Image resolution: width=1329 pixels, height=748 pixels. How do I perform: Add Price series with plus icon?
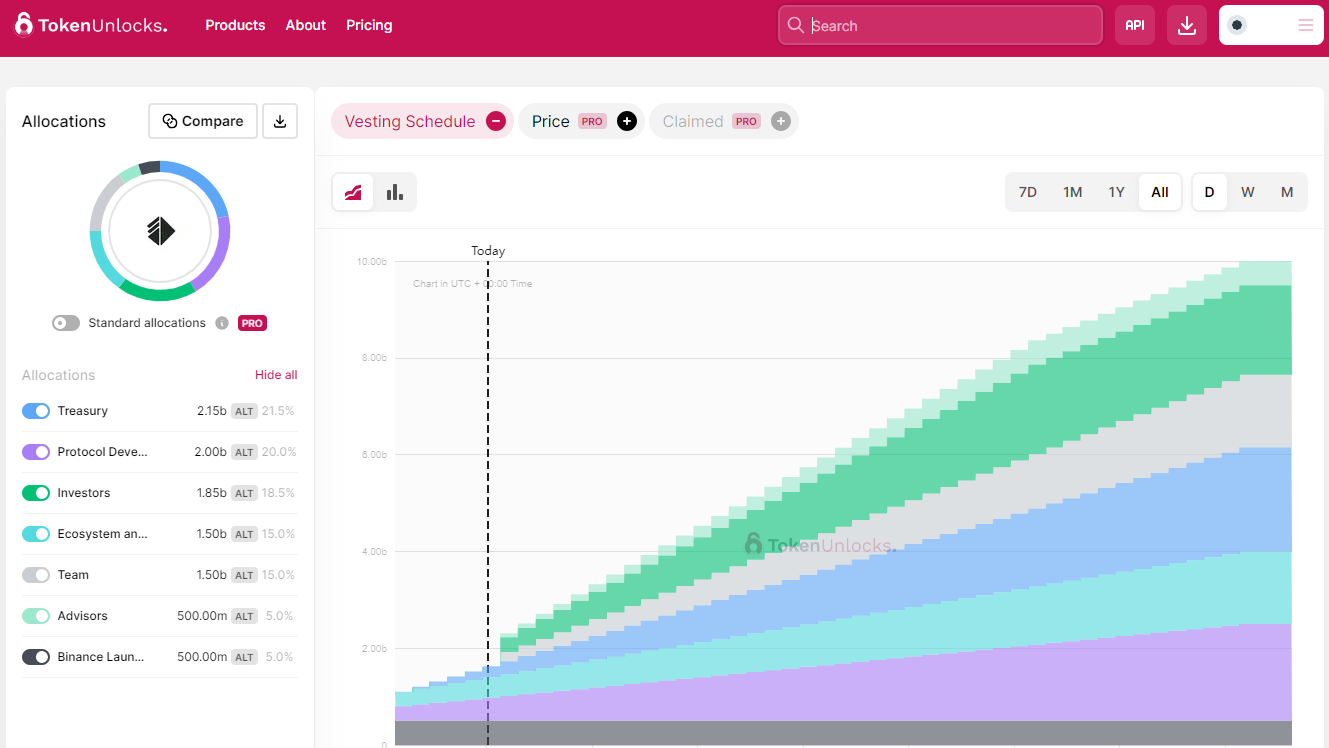pos(627,121)
